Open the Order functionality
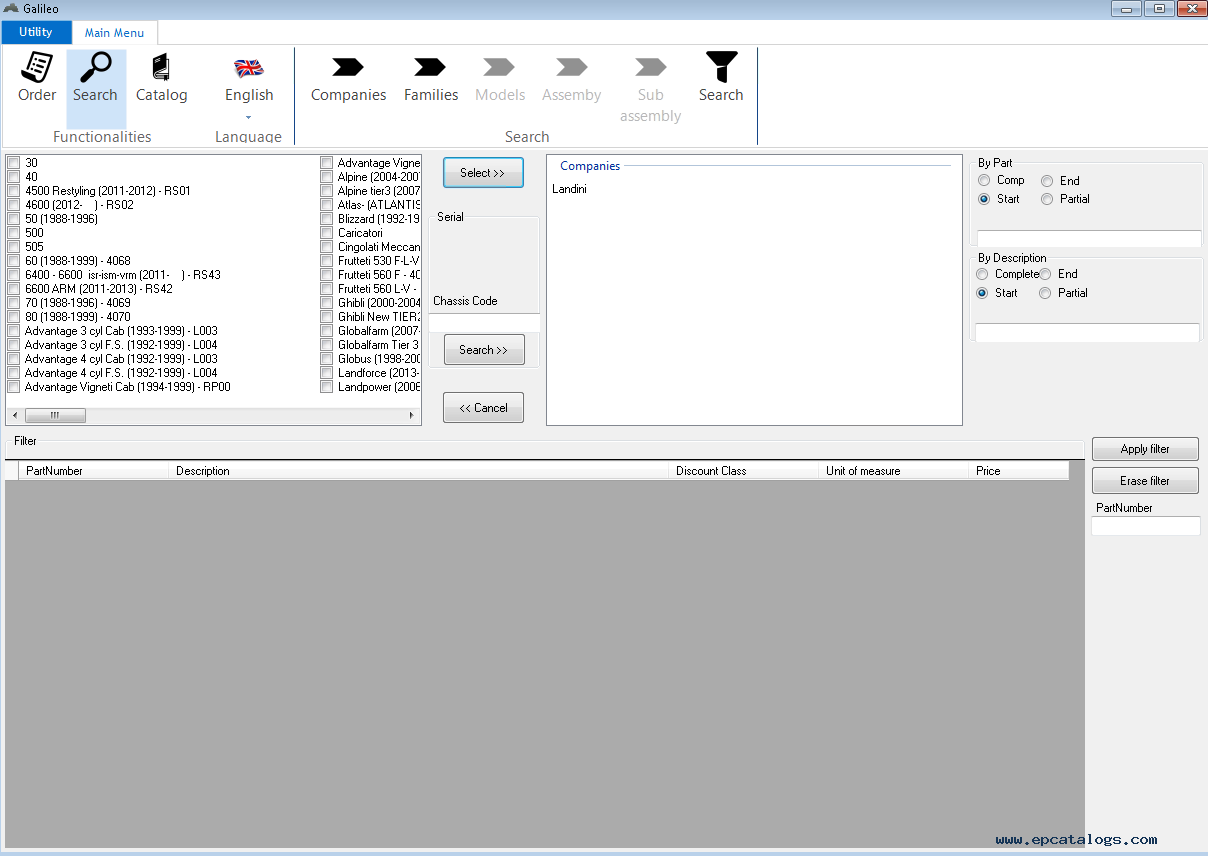The width and height of the screenshot is (1208, 856). point(37,78)
